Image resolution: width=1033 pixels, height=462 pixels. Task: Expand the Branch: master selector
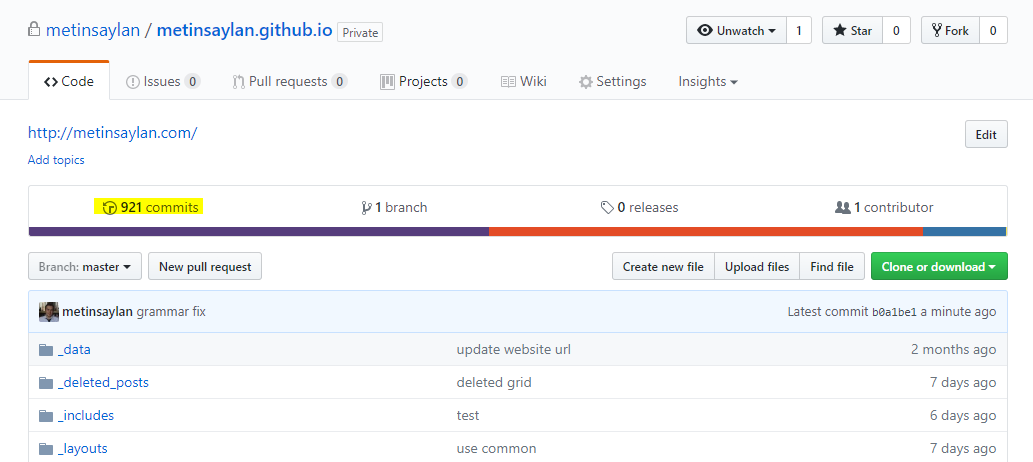[85, 267]
